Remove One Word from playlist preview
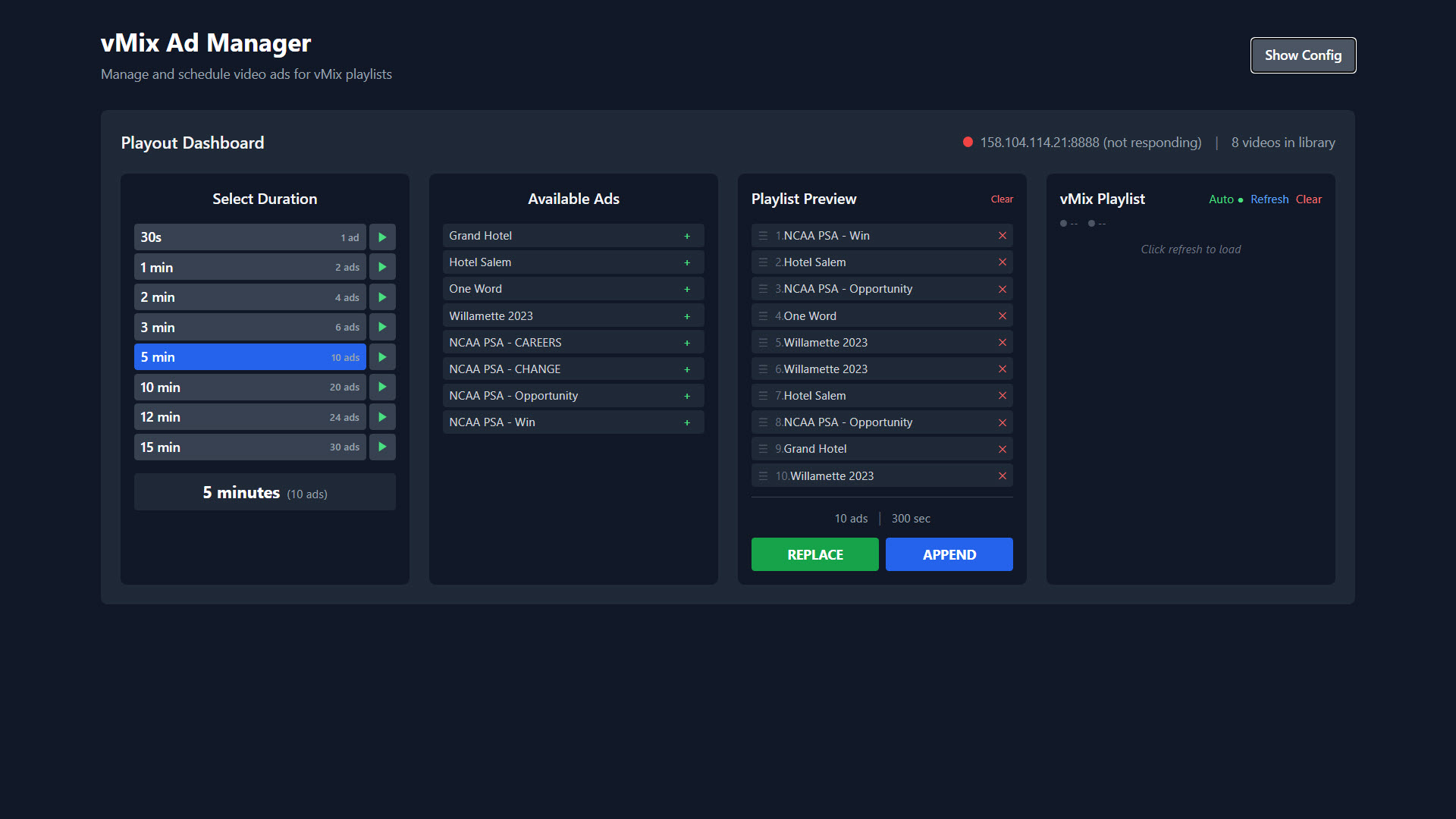 pos(1002,316)
